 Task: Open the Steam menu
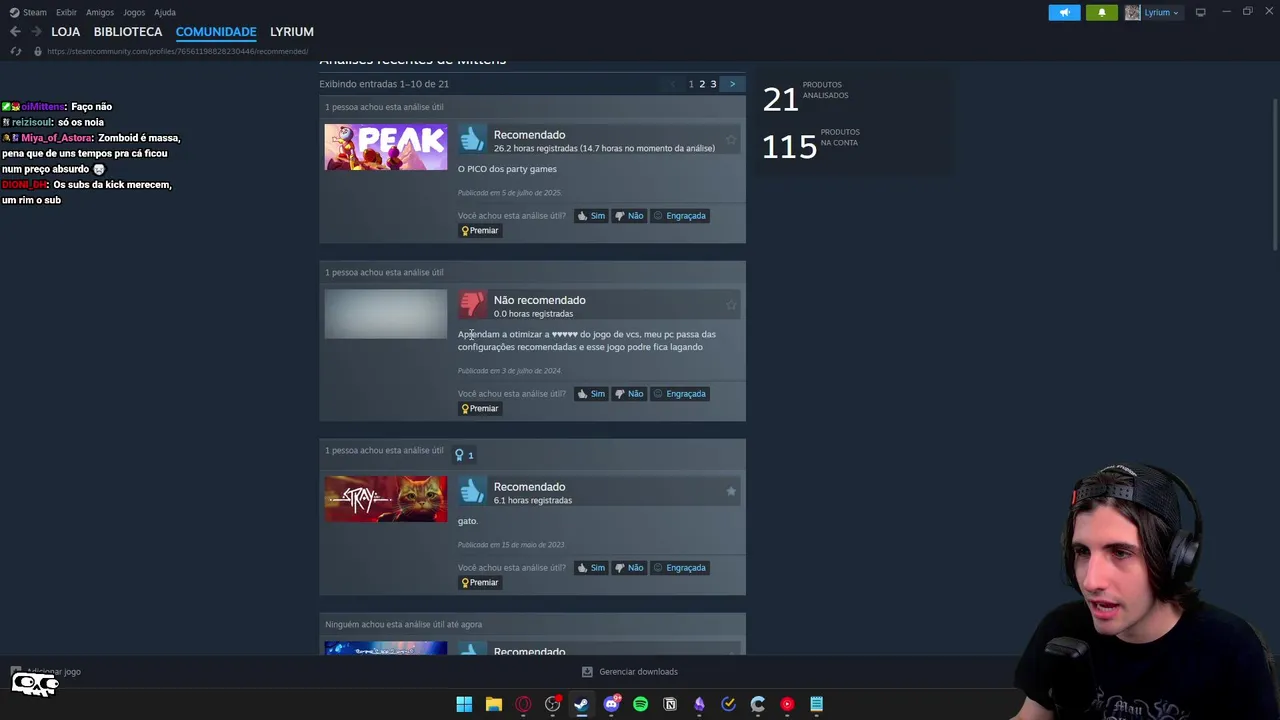point(28,12)
